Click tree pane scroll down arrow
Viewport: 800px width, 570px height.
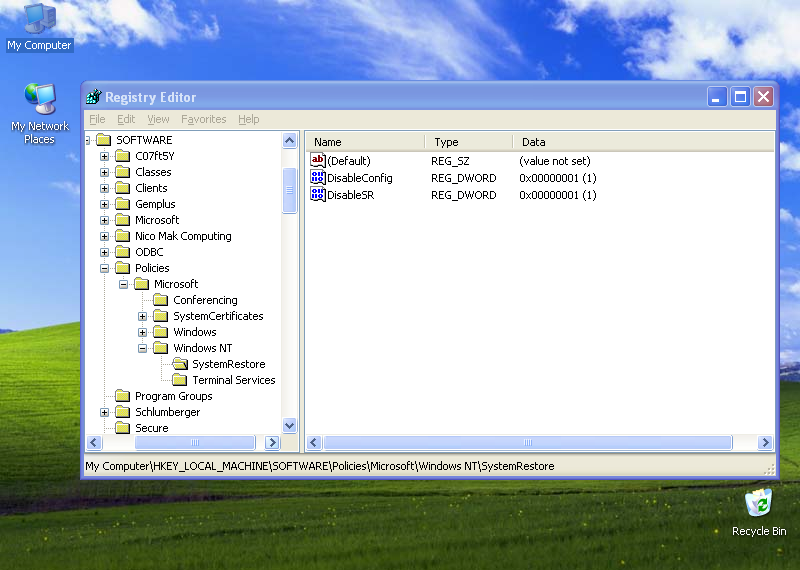[x=289, y=425]
